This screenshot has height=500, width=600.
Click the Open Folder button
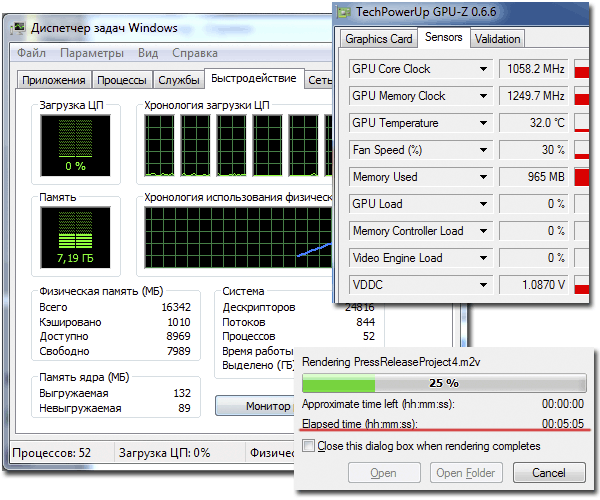point(466,473)
